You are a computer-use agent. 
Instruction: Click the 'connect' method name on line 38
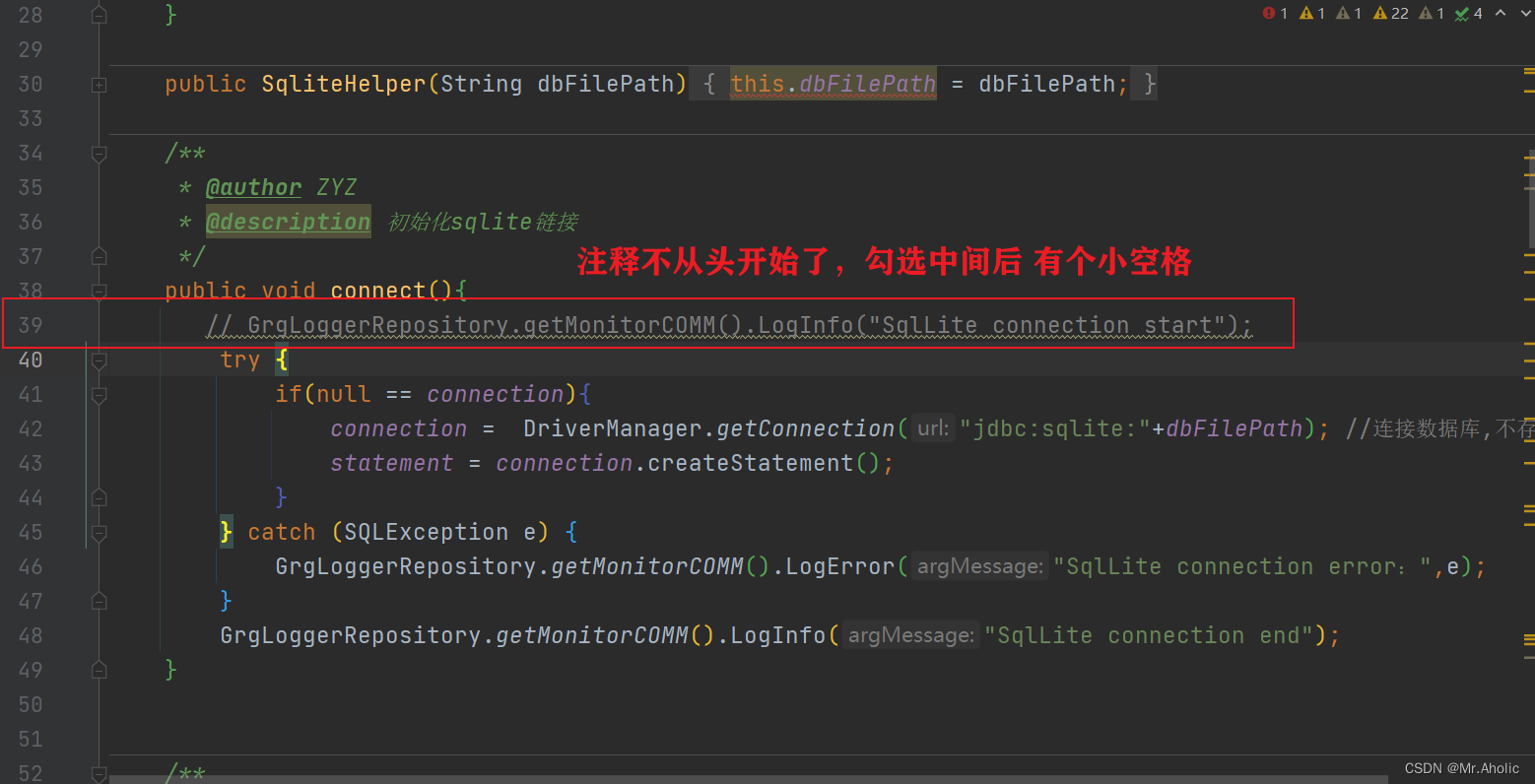click(x=378, y=291)
